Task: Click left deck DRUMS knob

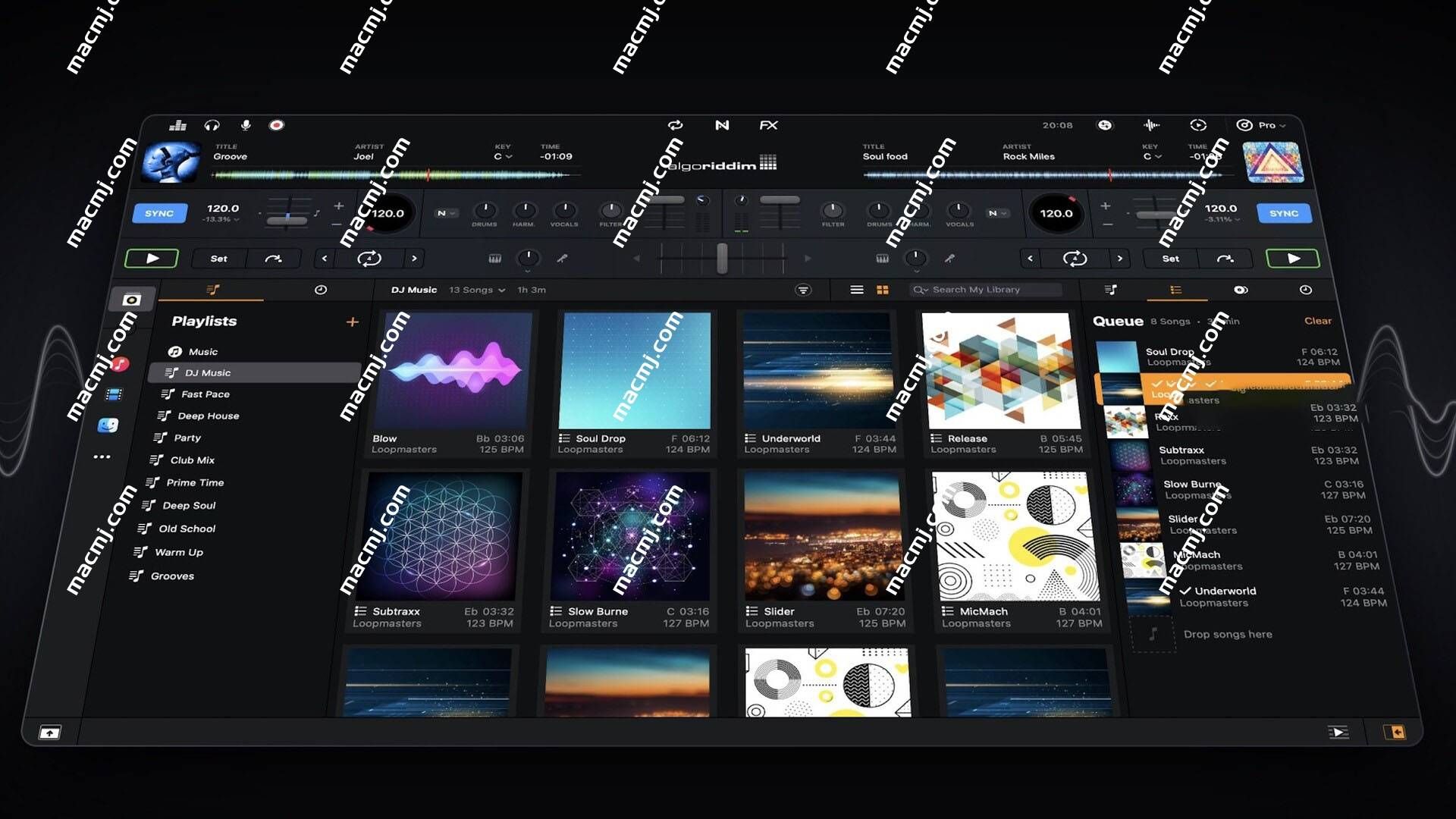Action: [485, 210]
